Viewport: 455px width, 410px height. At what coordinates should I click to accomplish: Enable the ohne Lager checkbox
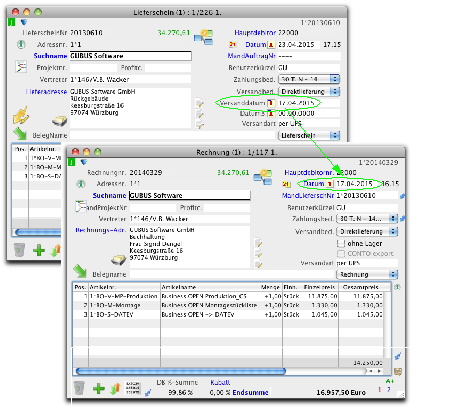point(341,244)
